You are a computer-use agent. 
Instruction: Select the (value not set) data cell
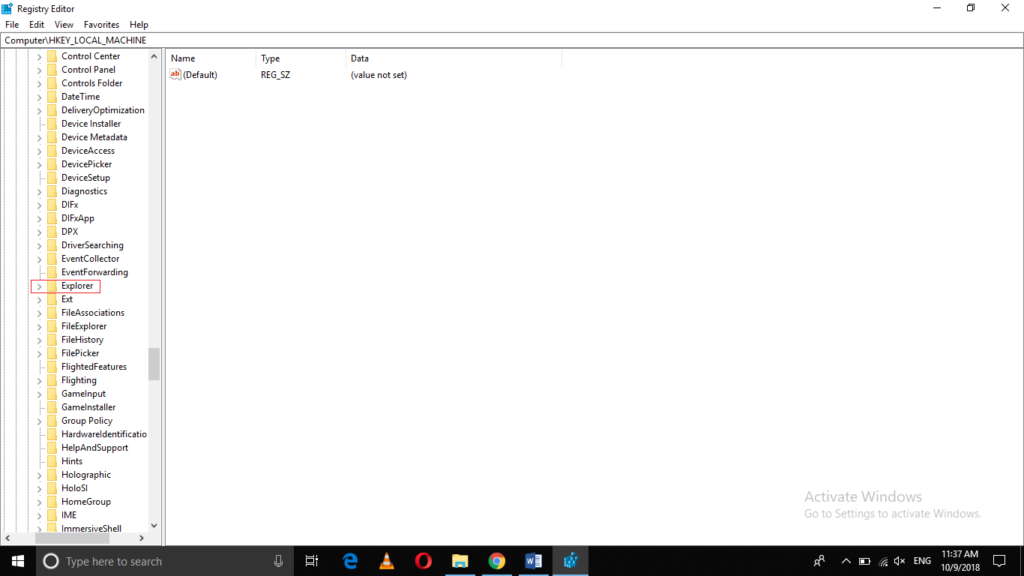379,75
